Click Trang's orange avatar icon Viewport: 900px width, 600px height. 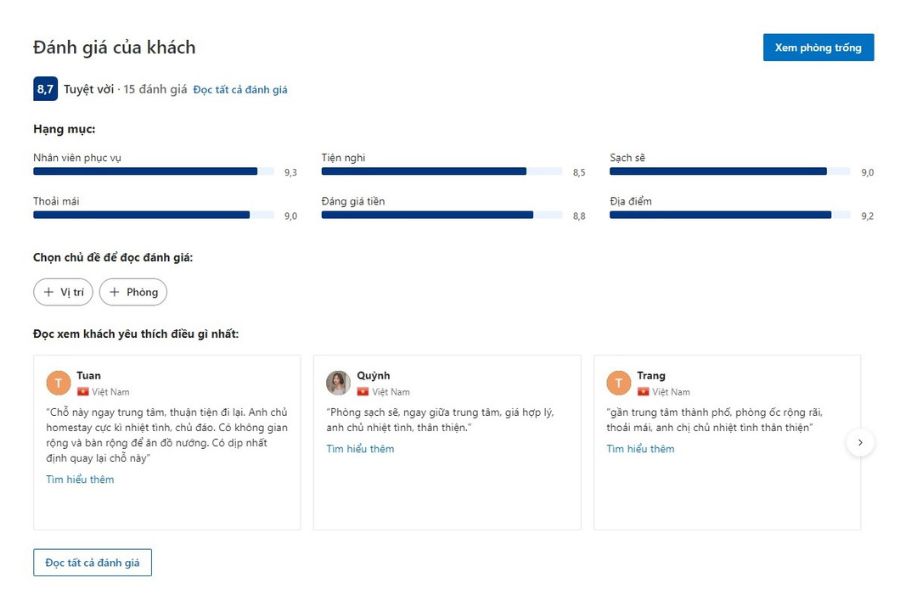(619, 383)
